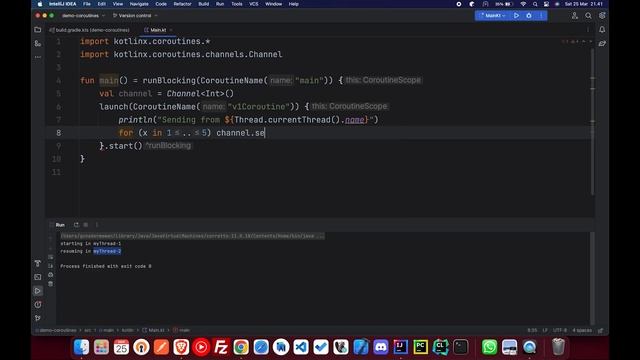Viewport: 640px width, 360px height.
Task: Open the Build menu
Action: 204,4
